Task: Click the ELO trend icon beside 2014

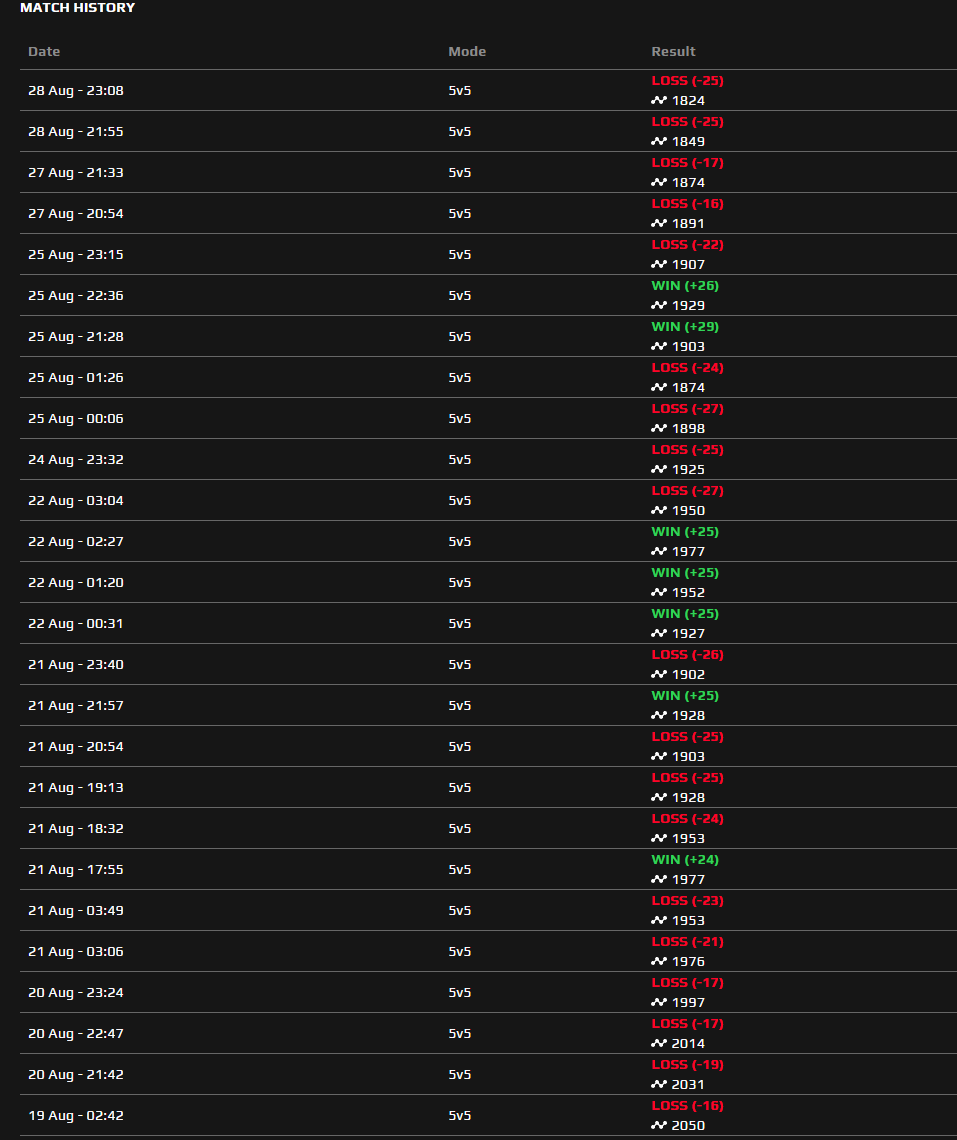Action: click(x=659, y=1043)
